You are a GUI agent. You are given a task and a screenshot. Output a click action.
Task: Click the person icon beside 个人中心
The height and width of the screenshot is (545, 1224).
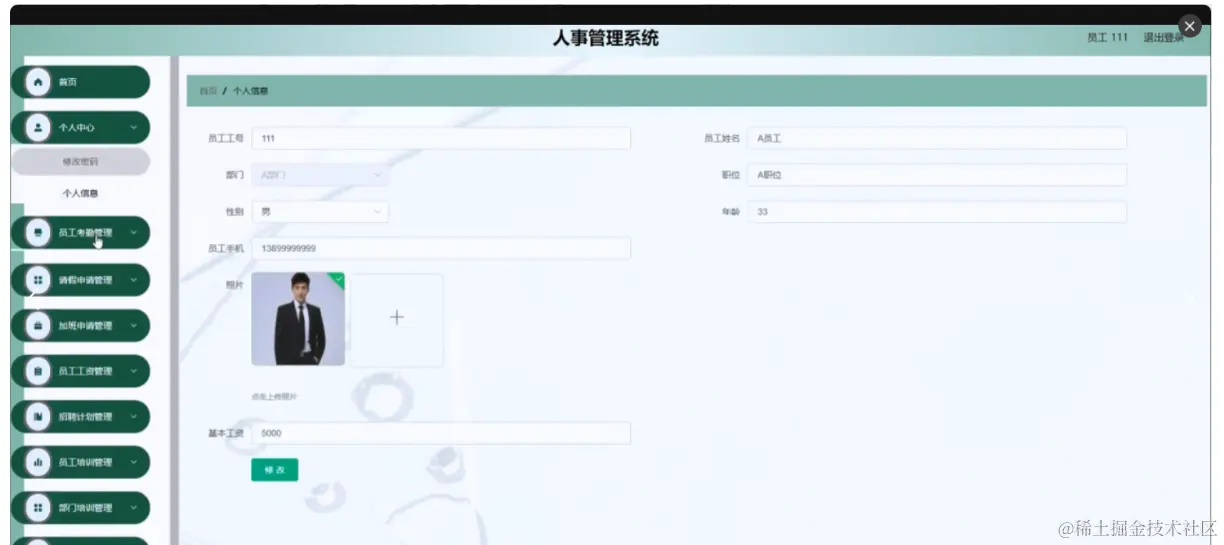(38, 128)
